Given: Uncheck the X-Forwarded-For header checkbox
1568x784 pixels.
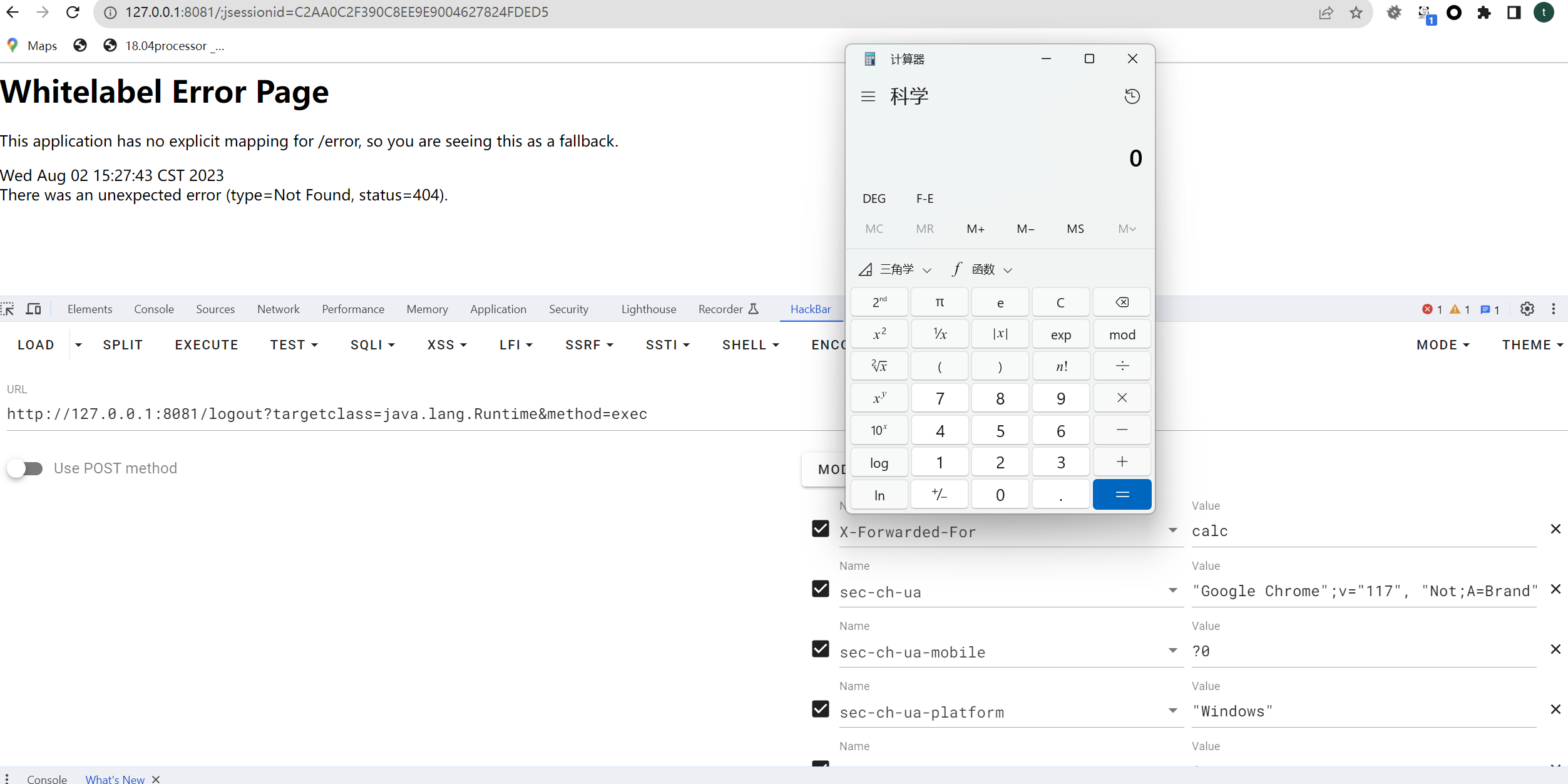Looking at the screenshot, I should point(820,529).
